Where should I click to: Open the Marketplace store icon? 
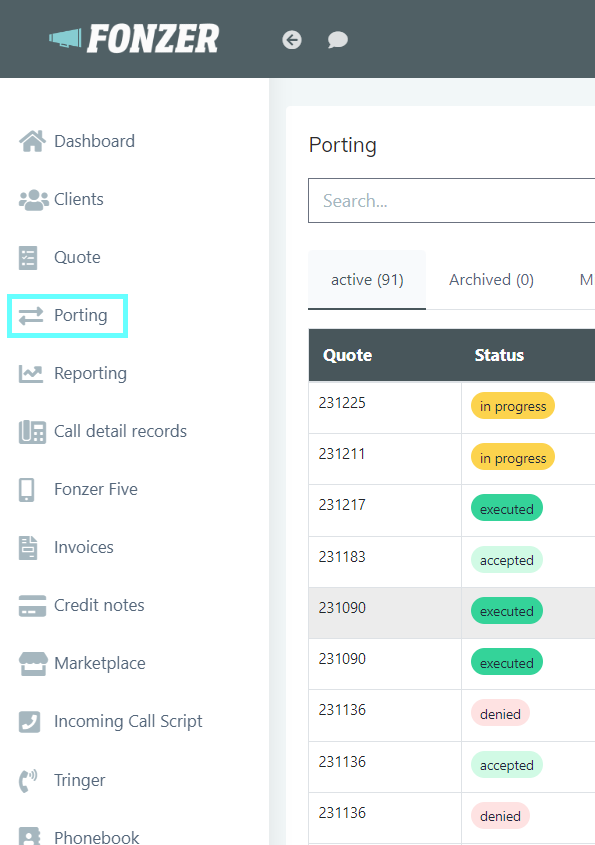[x=33, y=663]
